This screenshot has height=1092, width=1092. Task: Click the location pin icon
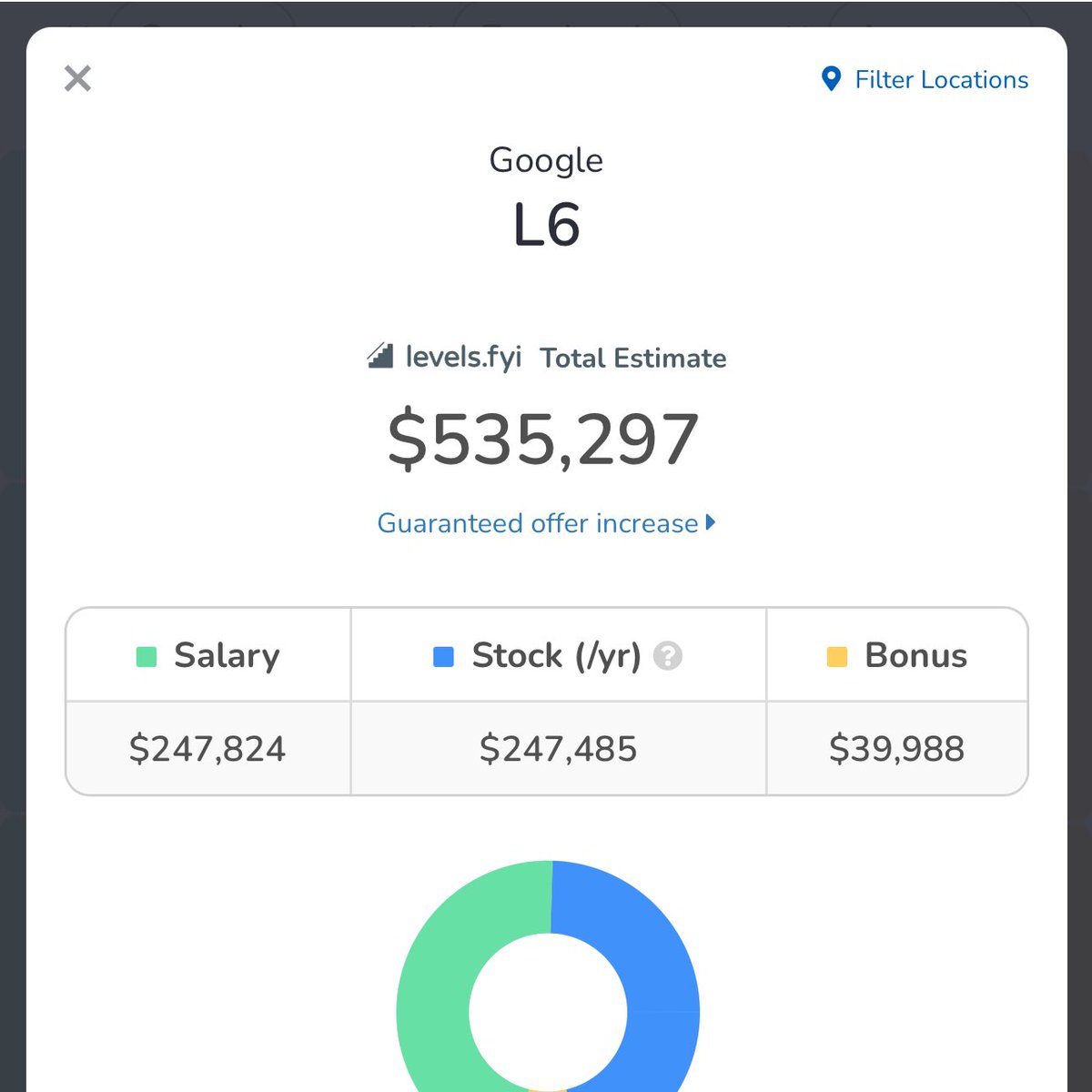pyautogui.click(x=831, y=79)
